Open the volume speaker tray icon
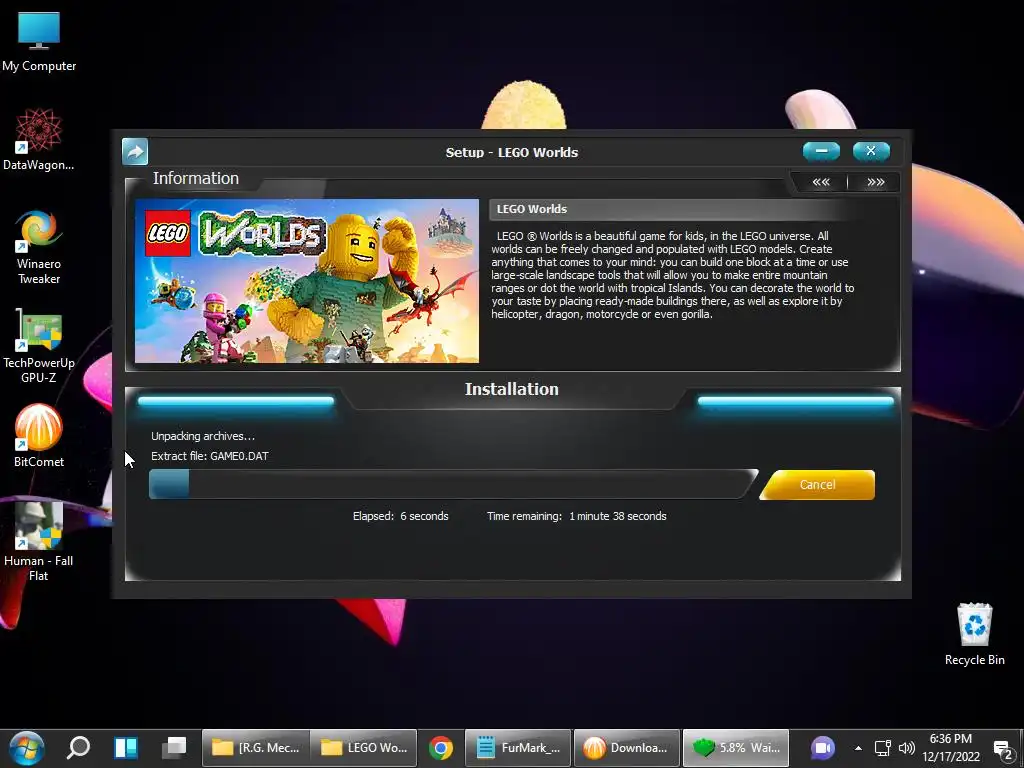The image size is (1024, 768). click(906, 748)
